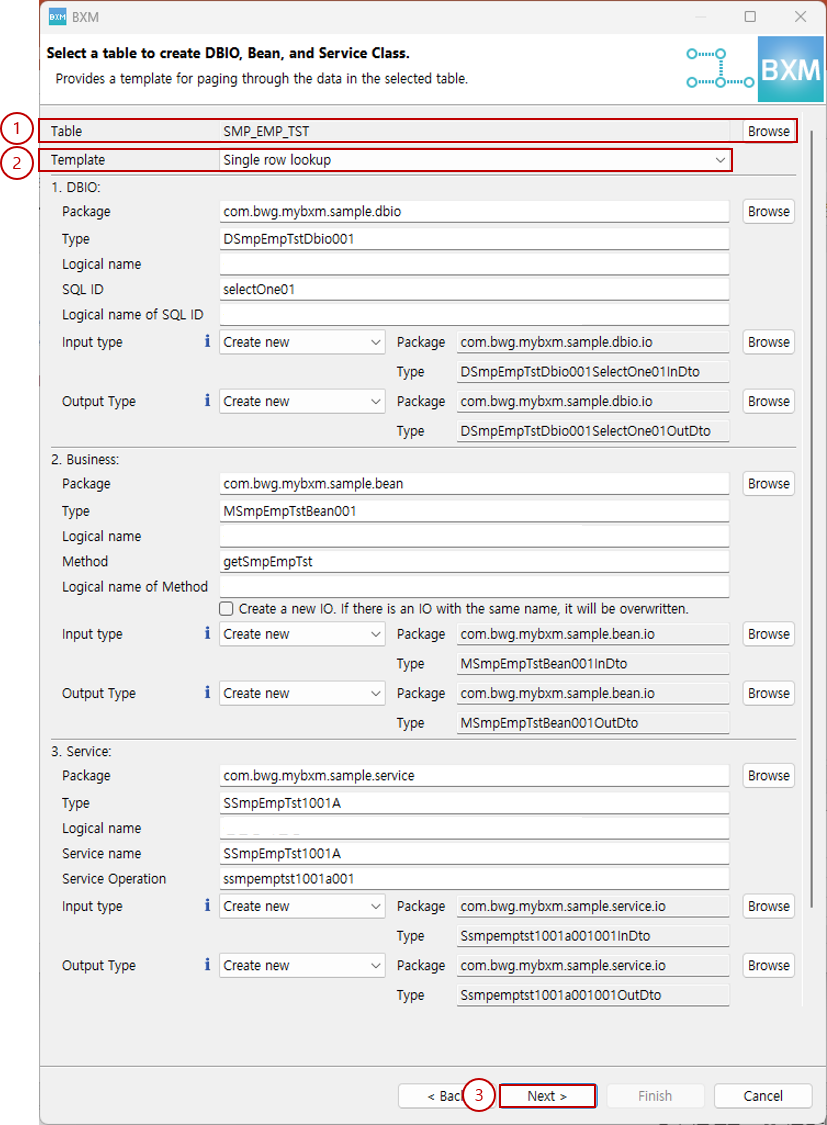Click the Cancel button
Image resolution: width=827 pixels, height=1125 pixels.
point(762,1095)
